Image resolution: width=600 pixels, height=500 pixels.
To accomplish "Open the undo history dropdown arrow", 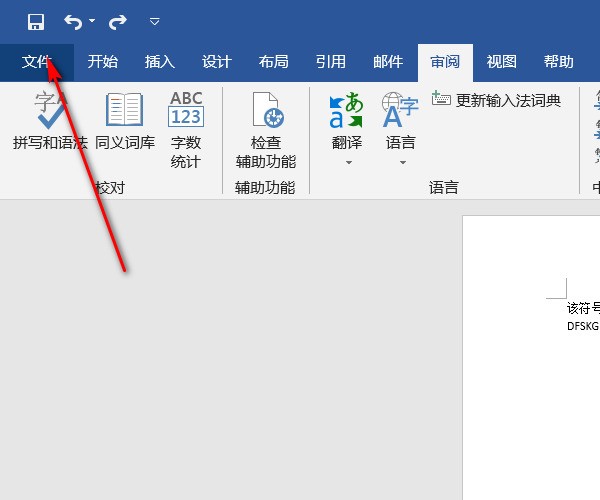I will point(92,21).
